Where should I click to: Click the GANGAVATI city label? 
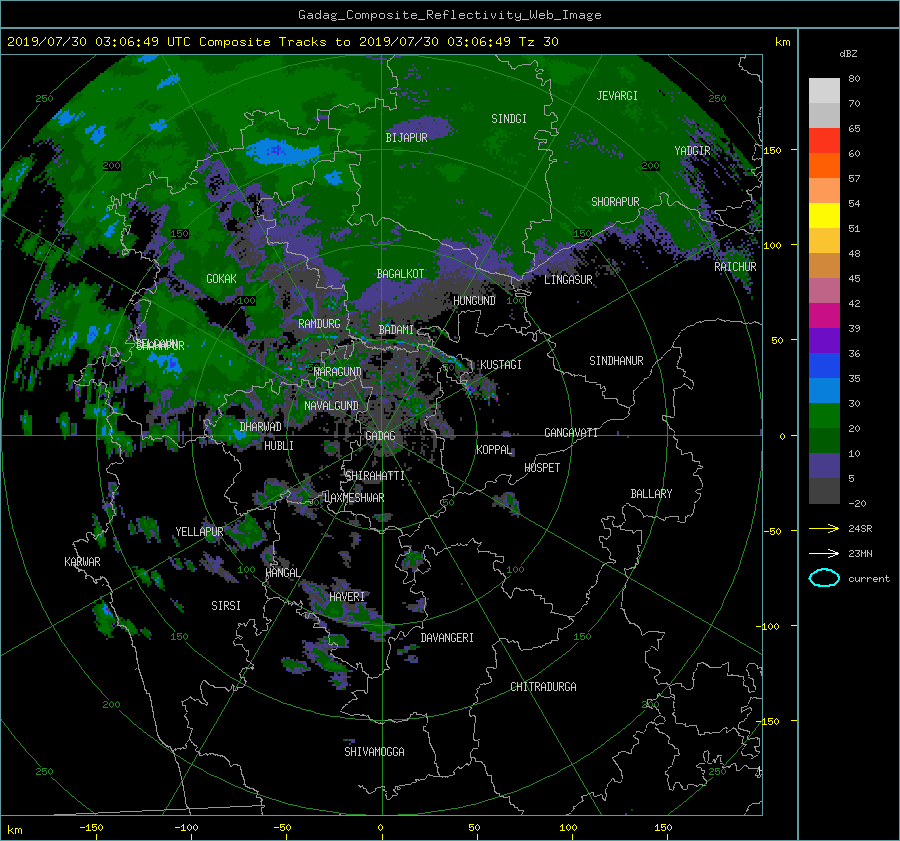coord(571,433)
